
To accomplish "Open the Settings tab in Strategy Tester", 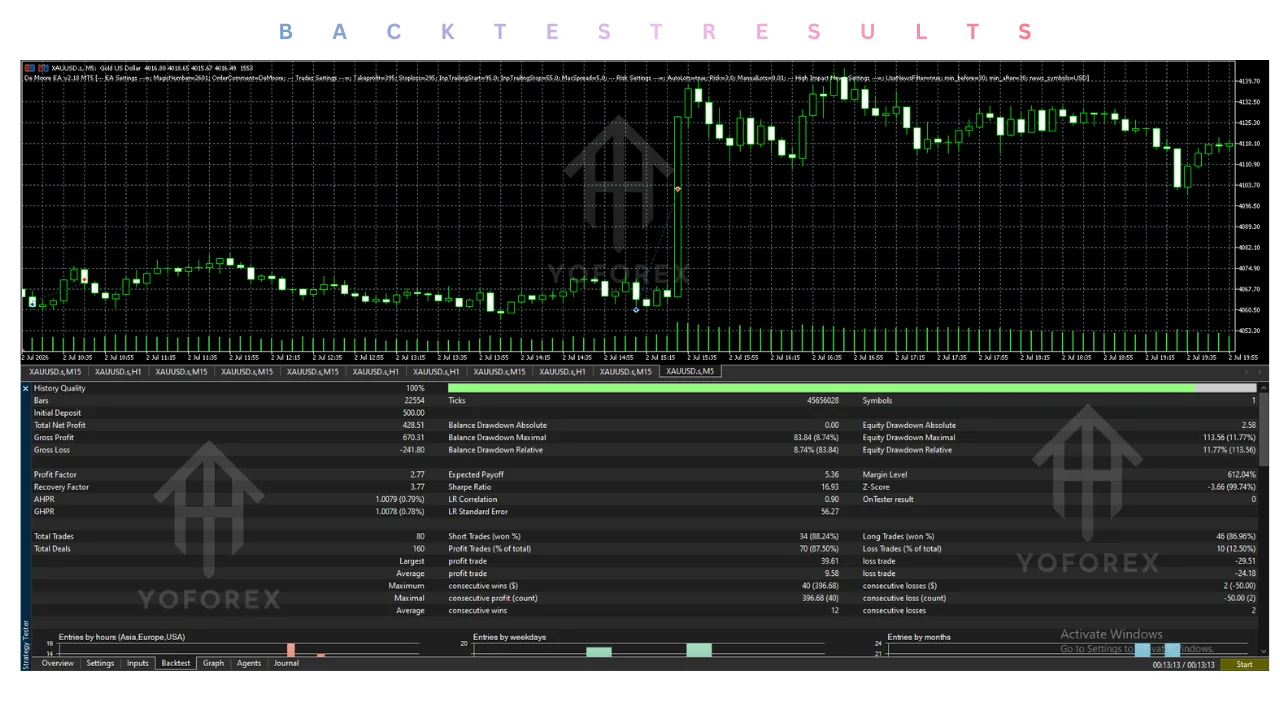I will pyautogui.click(x=100, y=663).
